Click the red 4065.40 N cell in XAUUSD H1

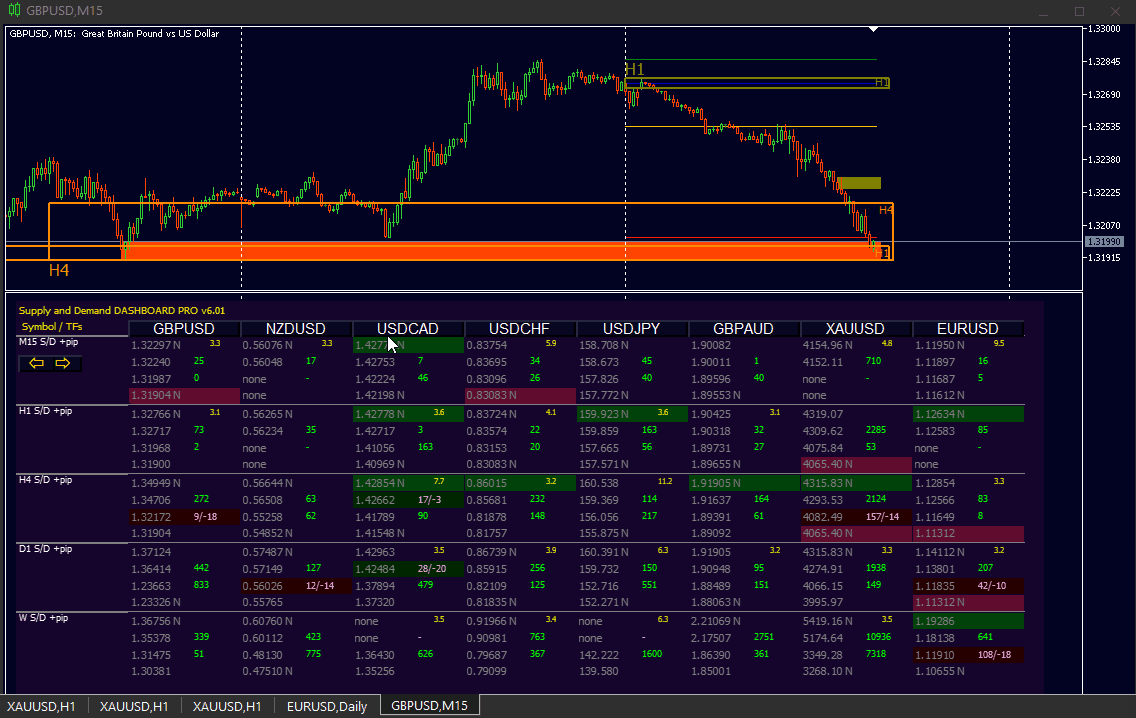click(856, 464)
